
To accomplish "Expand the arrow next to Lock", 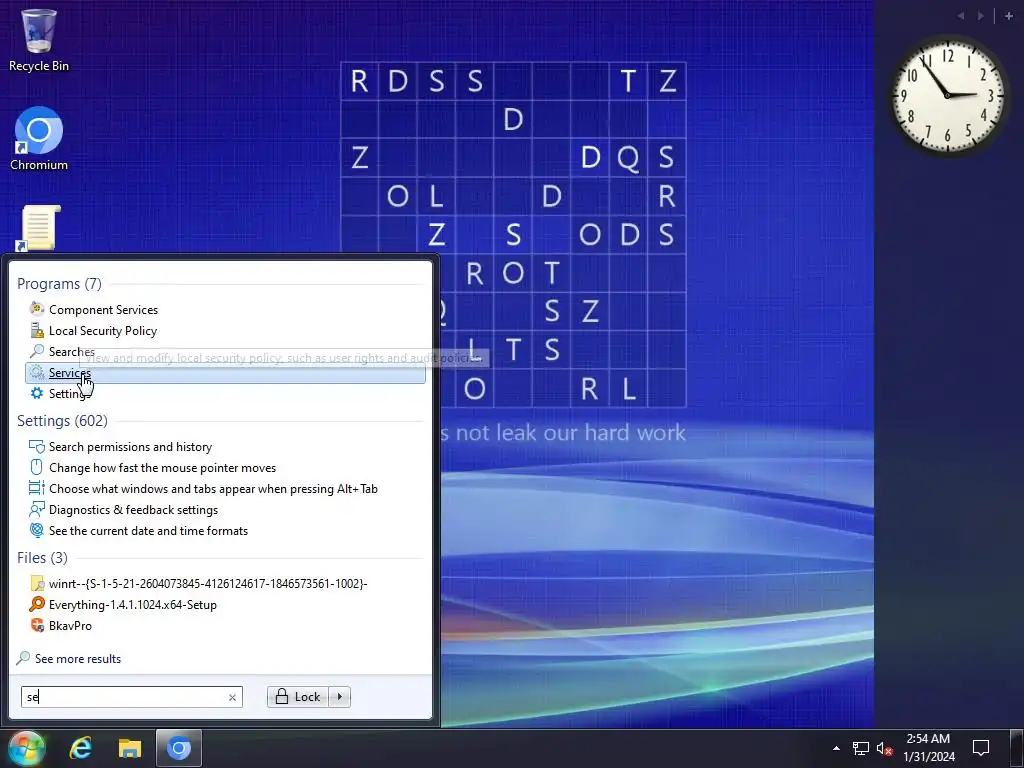I will tap(340, 697).
